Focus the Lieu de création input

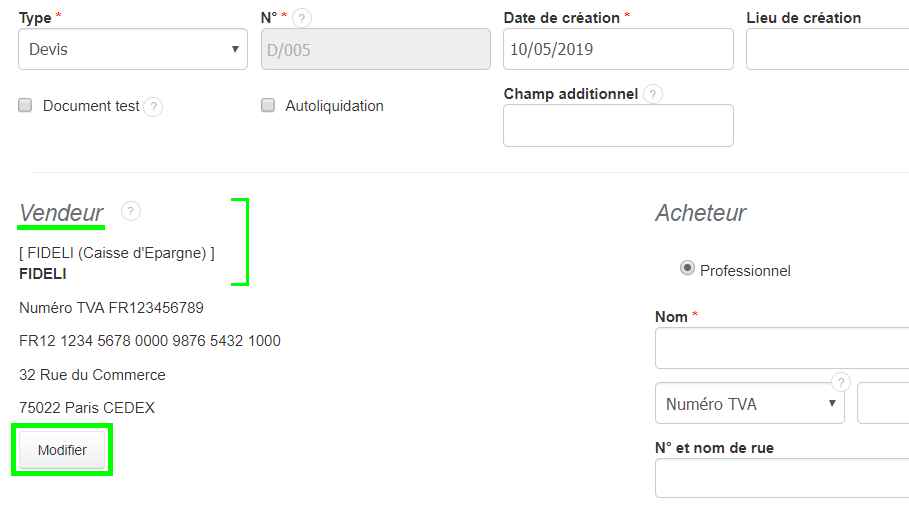pos(827,49)
